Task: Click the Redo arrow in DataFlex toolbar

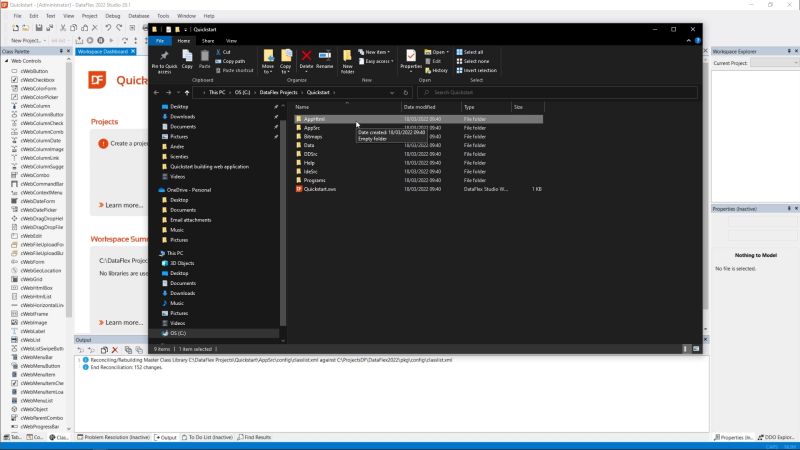Action: [119, 28]
